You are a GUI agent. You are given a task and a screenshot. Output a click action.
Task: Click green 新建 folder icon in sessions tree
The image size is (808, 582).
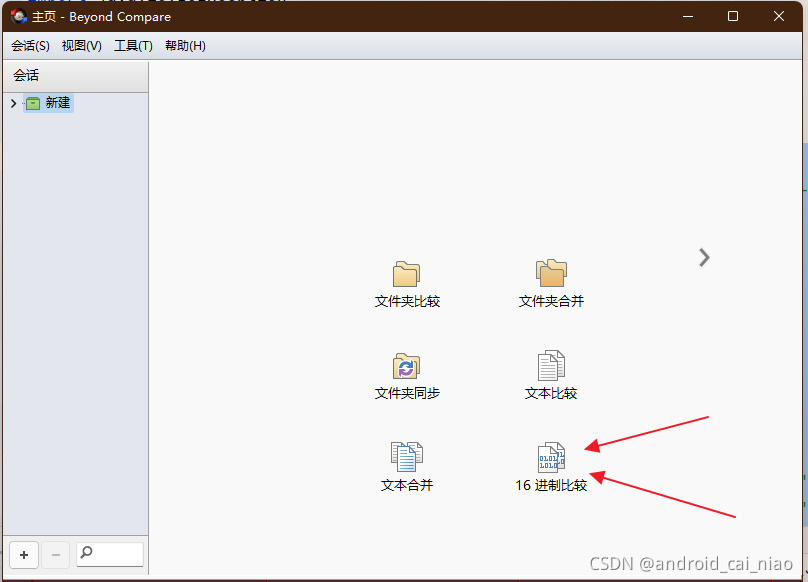(x=33, y=103)
